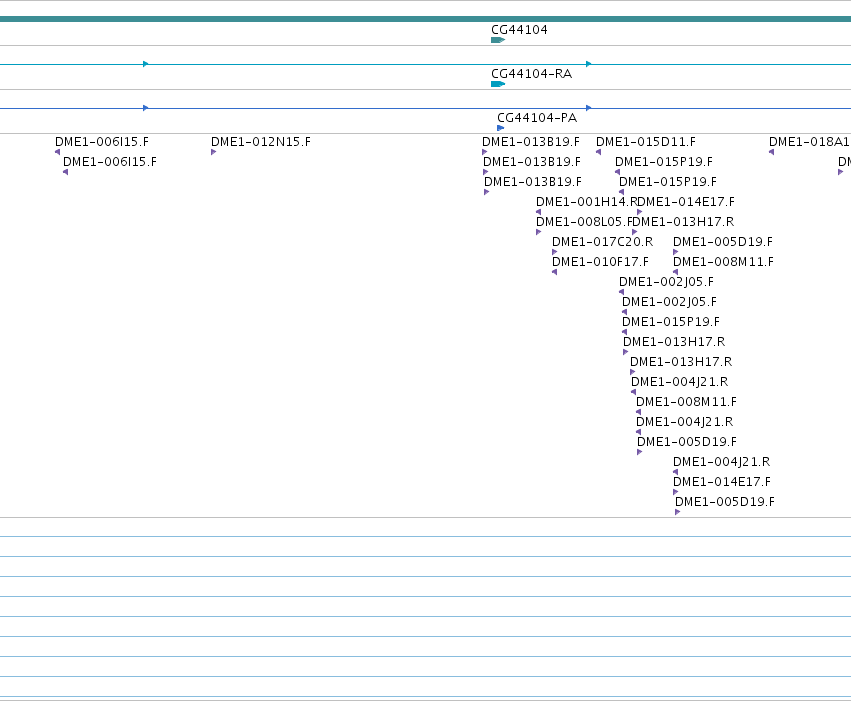Open the CG44104 gene label

pos(519,30)
